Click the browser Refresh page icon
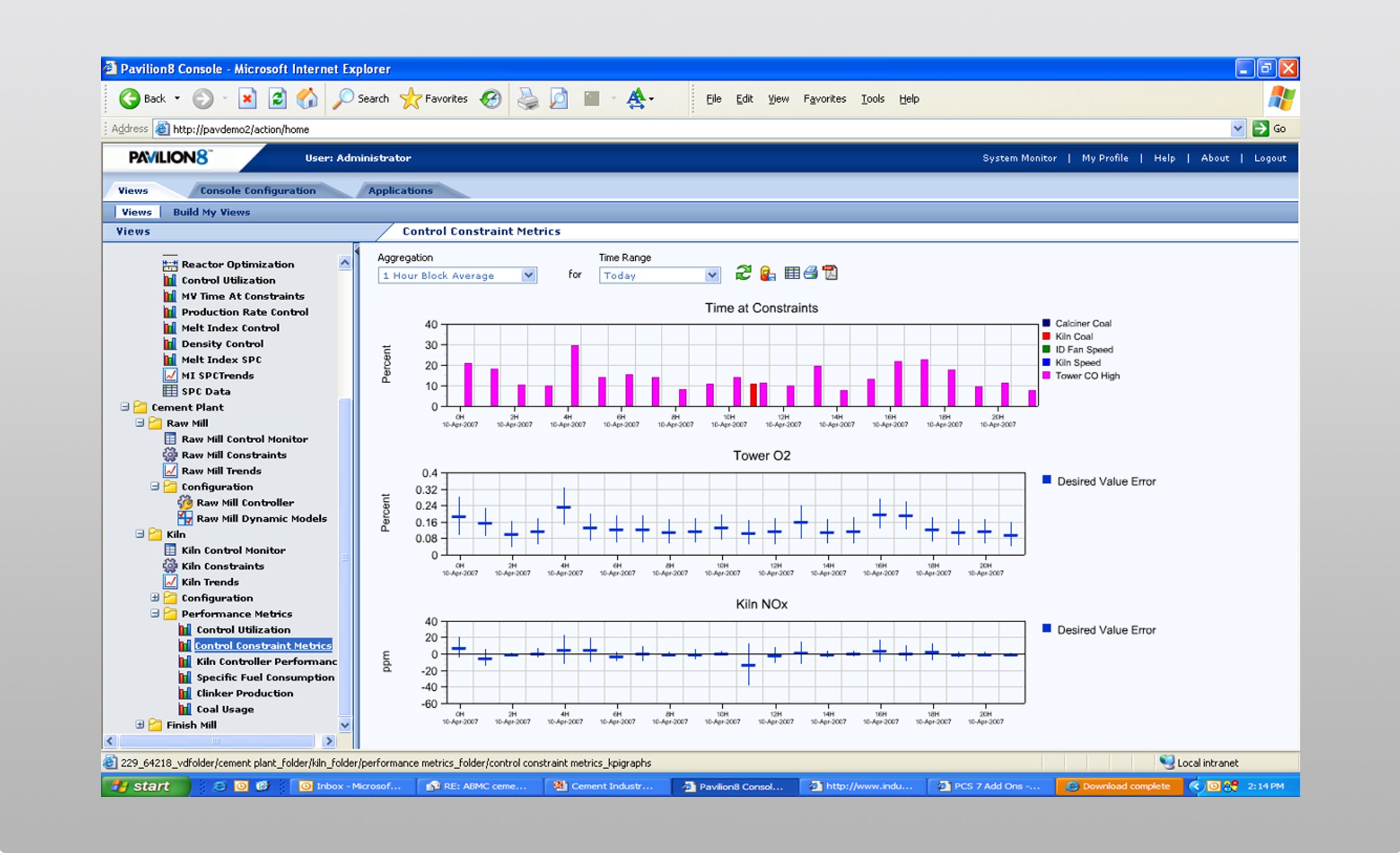 click(x=277, y=99)
